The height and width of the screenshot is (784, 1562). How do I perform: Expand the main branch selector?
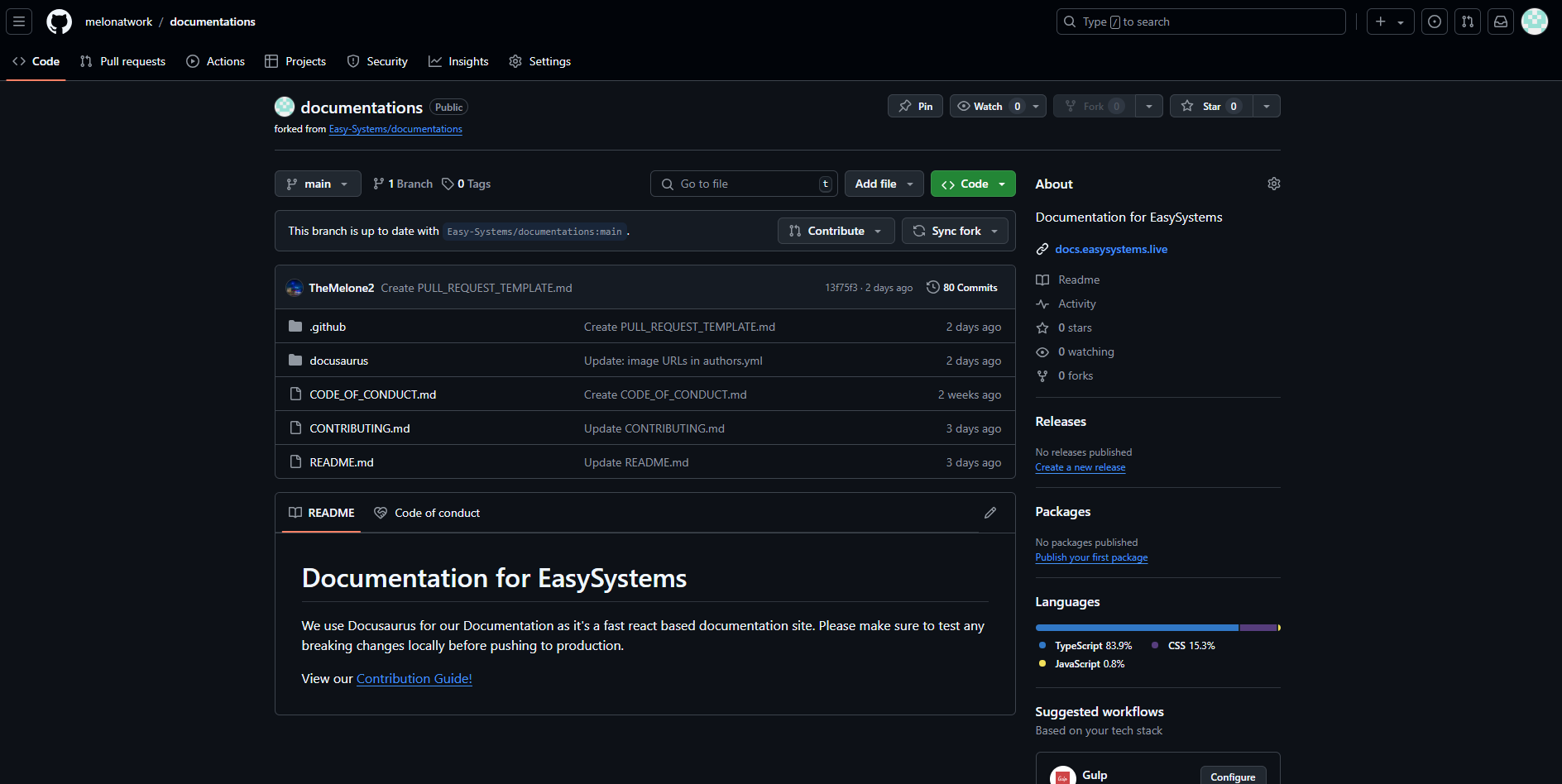[x=318, y=184]
